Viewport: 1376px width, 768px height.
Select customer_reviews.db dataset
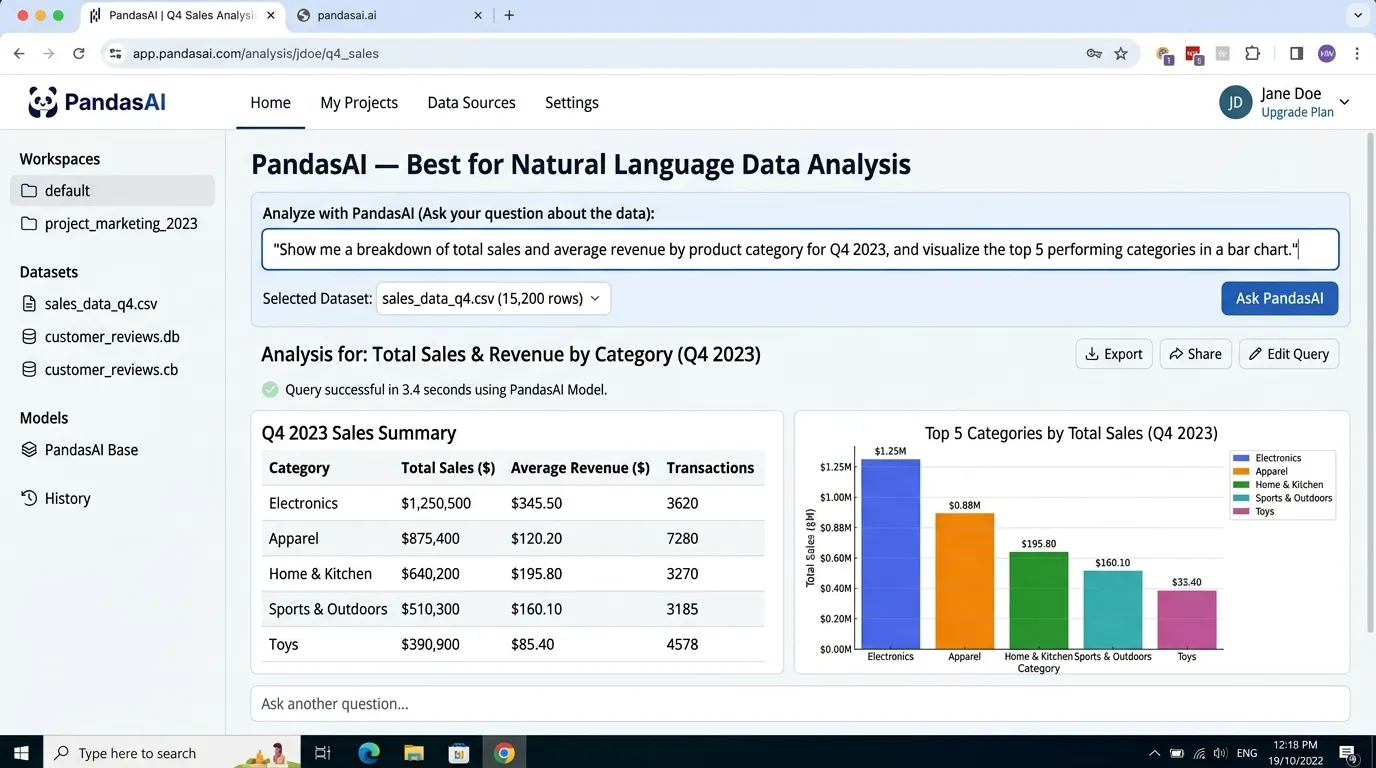point(101,337)
